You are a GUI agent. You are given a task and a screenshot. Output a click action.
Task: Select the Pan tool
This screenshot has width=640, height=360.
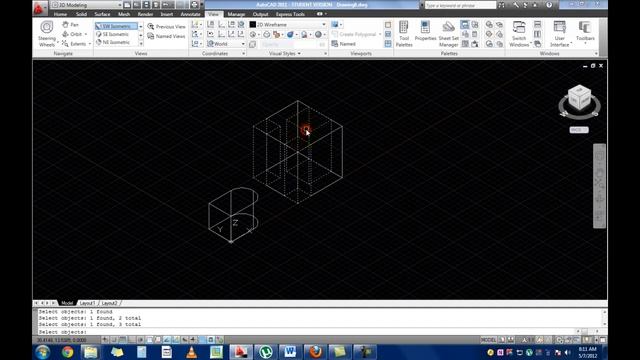click(70, 25)
